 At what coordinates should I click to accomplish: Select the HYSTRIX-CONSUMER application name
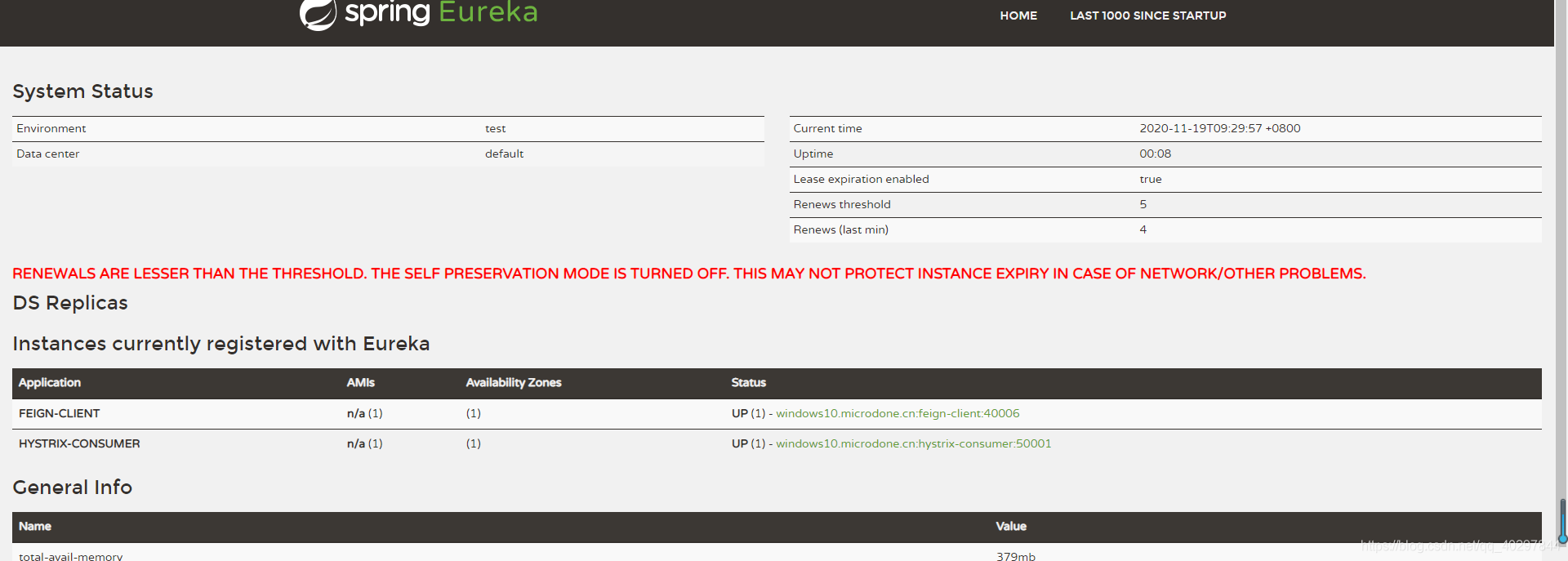(79, 443)
